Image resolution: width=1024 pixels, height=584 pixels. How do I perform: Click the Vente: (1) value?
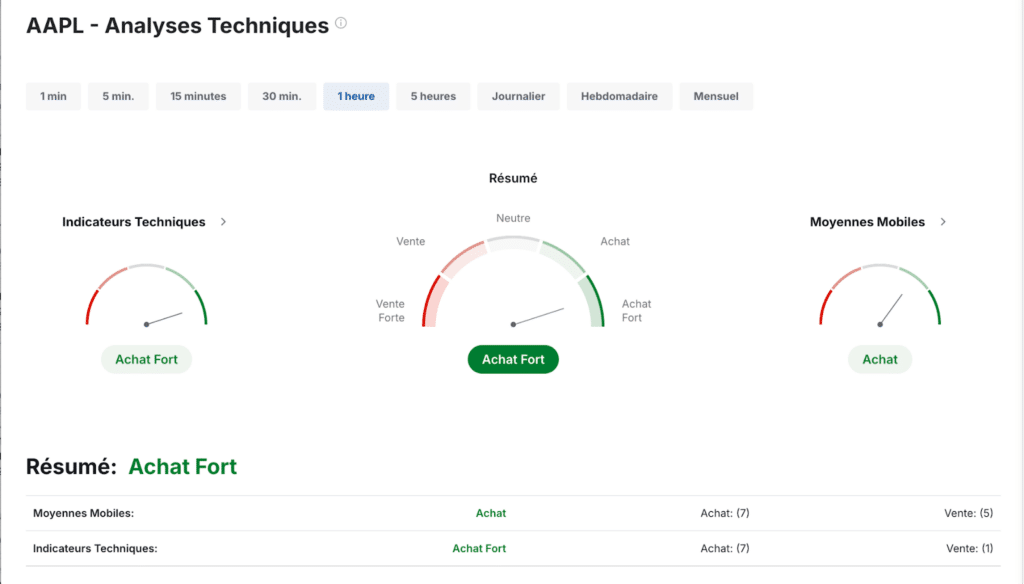(970, 549)
